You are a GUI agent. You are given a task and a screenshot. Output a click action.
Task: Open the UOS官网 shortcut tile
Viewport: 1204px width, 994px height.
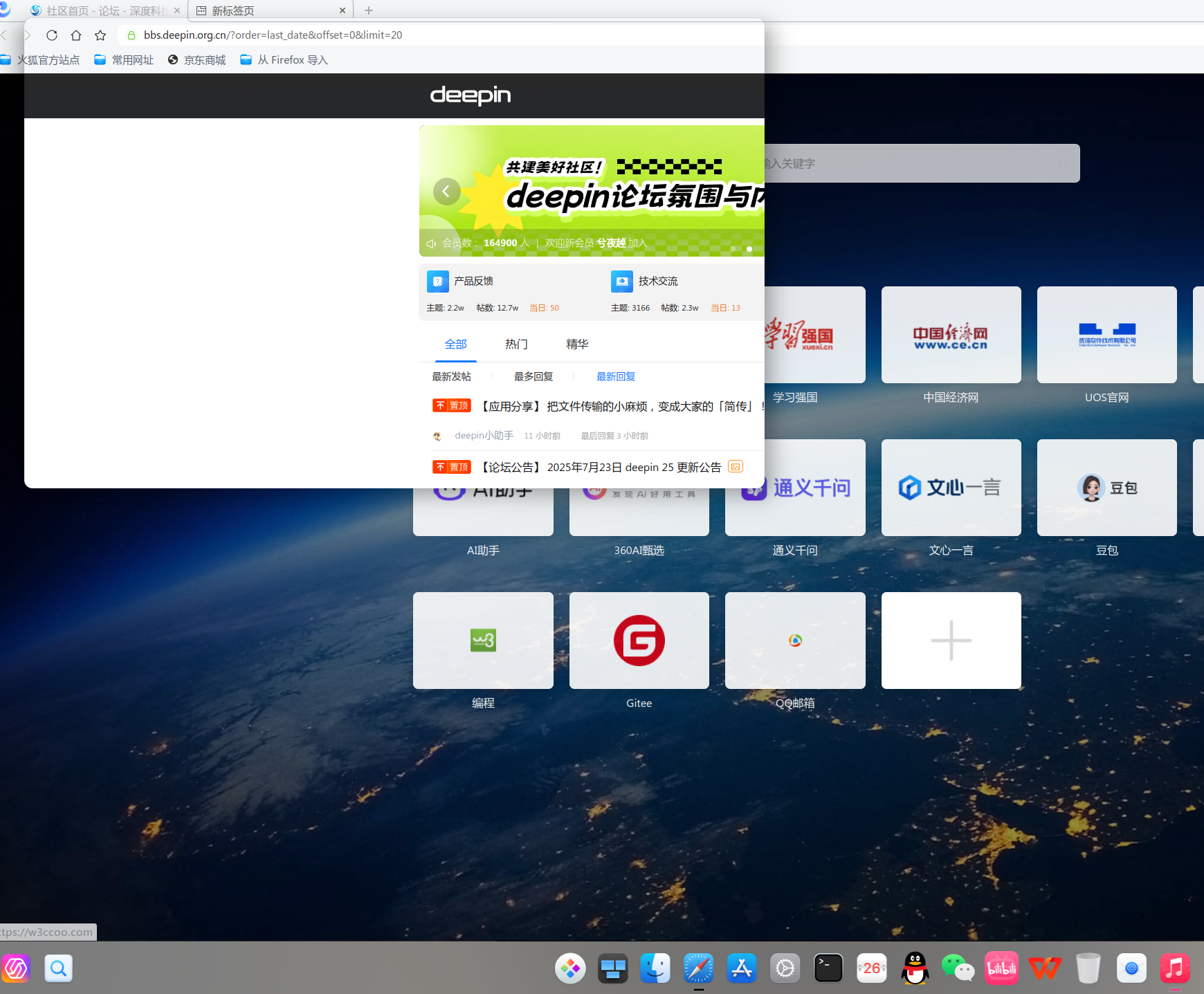[1107, 335]
